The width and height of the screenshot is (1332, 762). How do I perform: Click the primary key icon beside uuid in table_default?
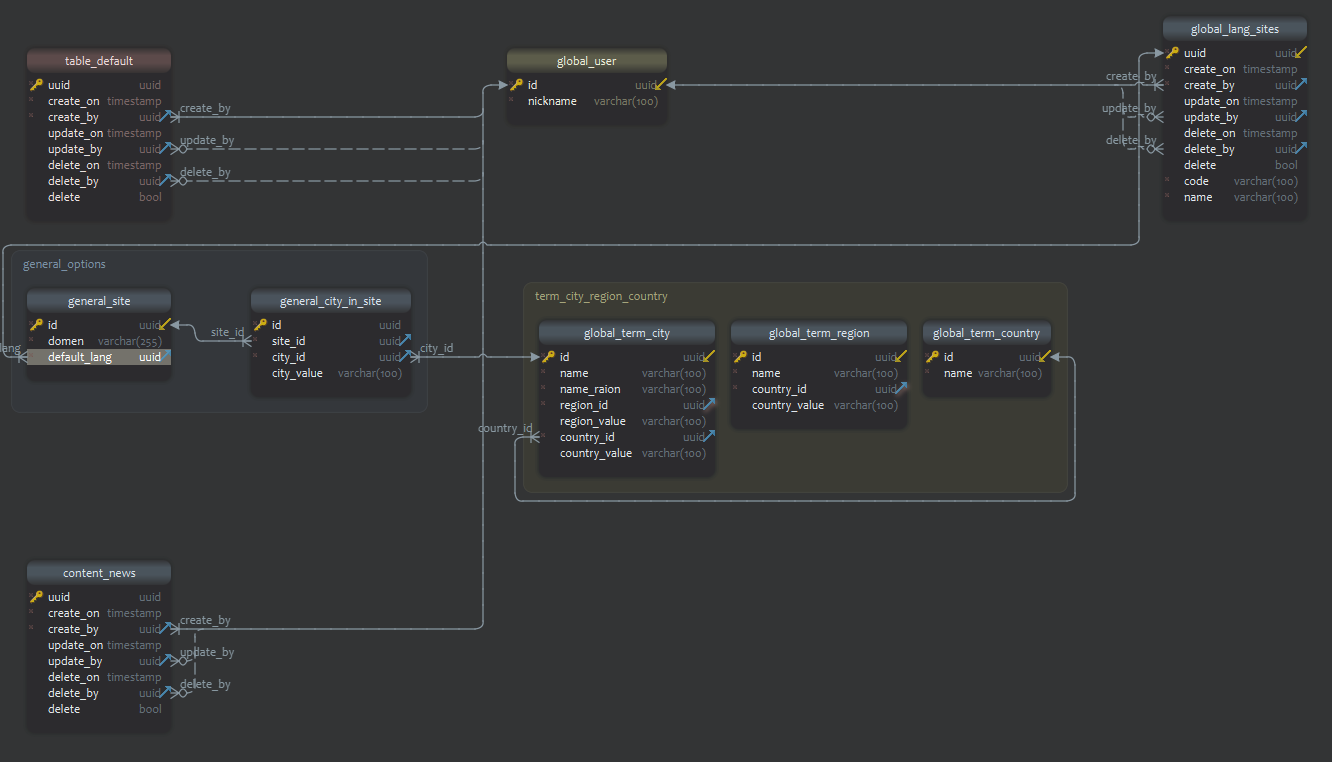coord(36,85)
